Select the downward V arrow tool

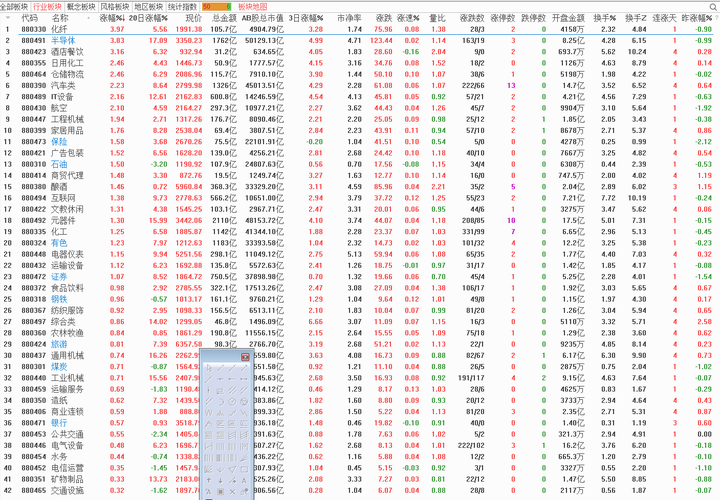pyautogui.click(x=220, y=469)
